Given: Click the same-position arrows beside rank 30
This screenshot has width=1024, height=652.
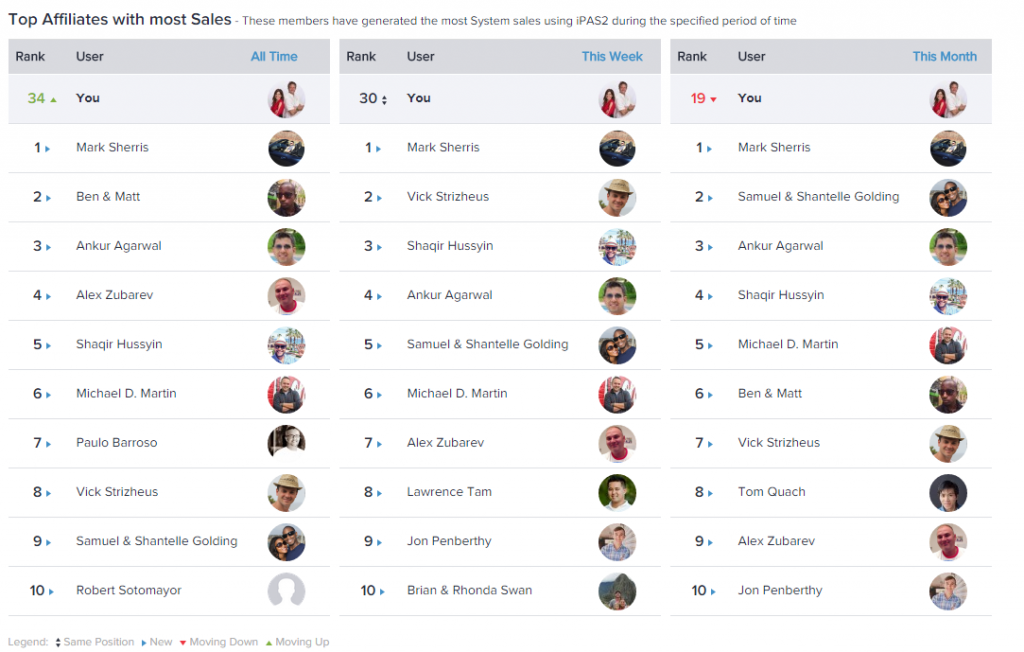Looking at the screenshot, I should tap(384, 100).
